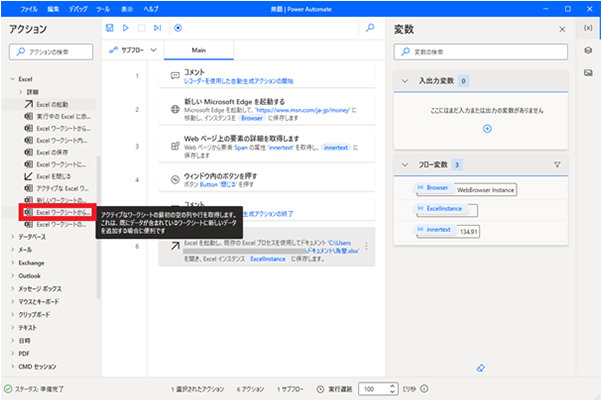Clear variable values with eraser icon
602x401 pixels.
pos(481,368)
